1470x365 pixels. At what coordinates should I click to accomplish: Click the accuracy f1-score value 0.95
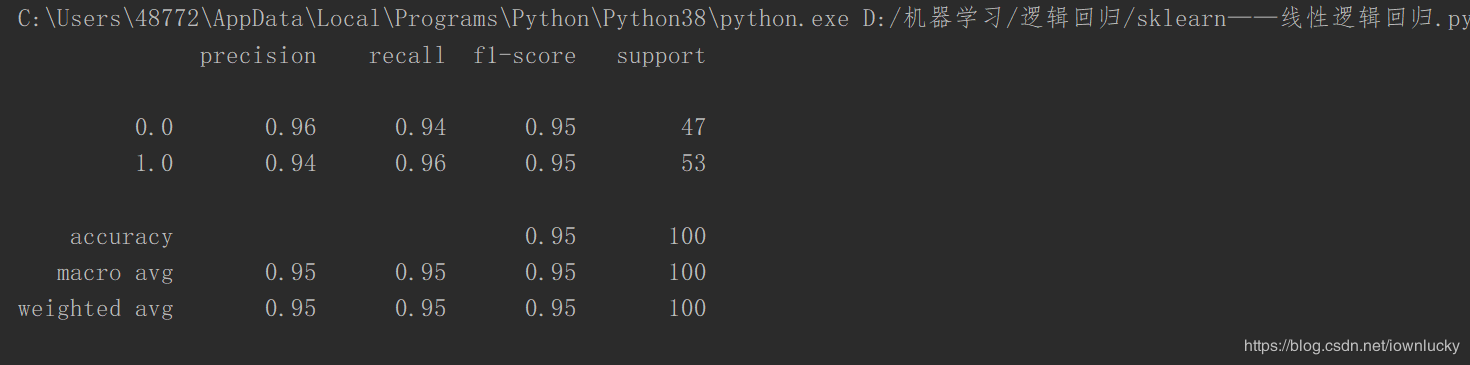click(551, 237)
